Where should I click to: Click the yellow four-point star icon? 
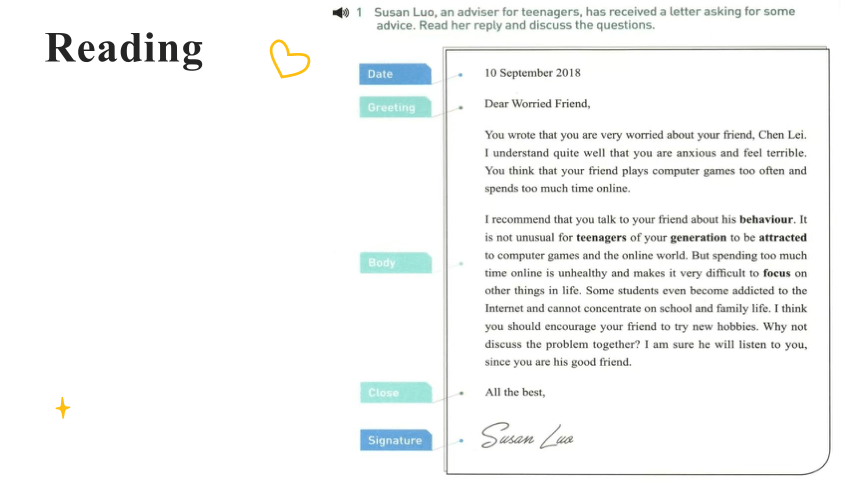pos(63,408)
